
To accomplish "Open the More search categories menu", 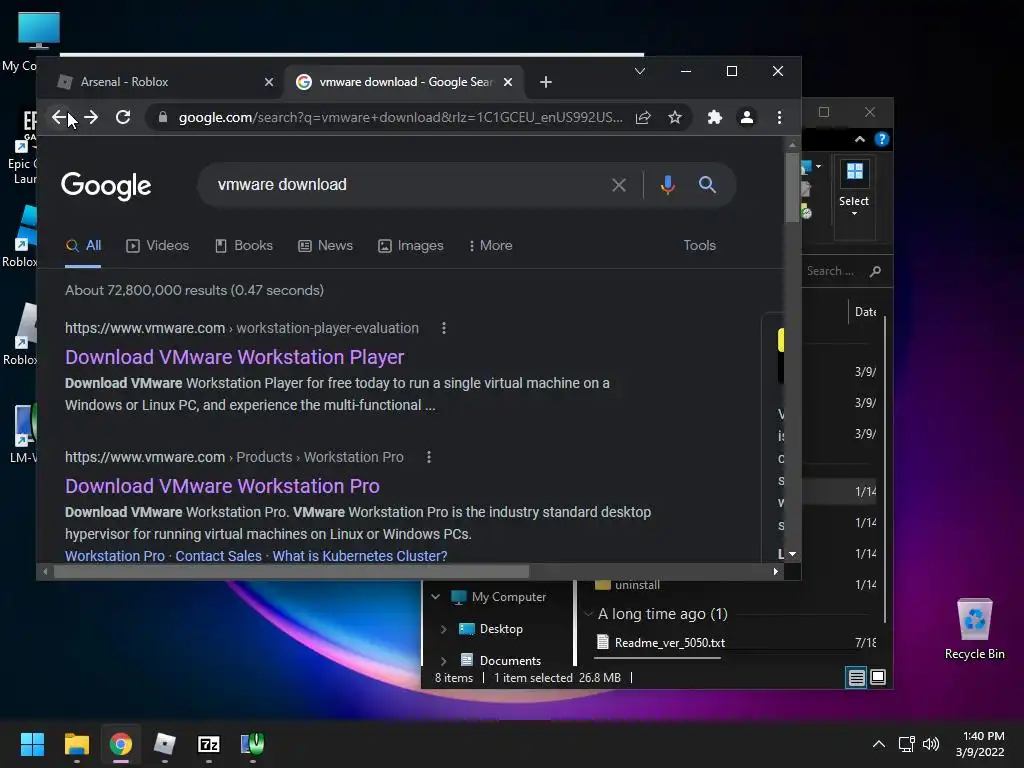I will point(490,246).
